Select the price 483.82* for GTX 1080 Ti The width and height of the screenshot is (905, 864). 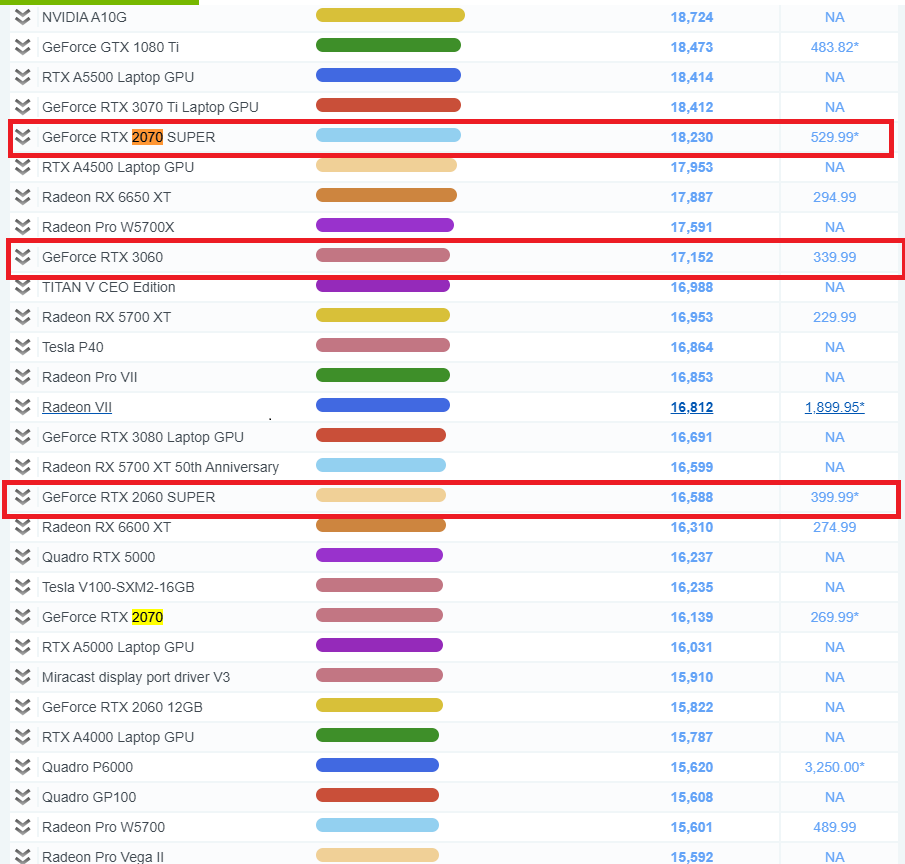point(835,47)
